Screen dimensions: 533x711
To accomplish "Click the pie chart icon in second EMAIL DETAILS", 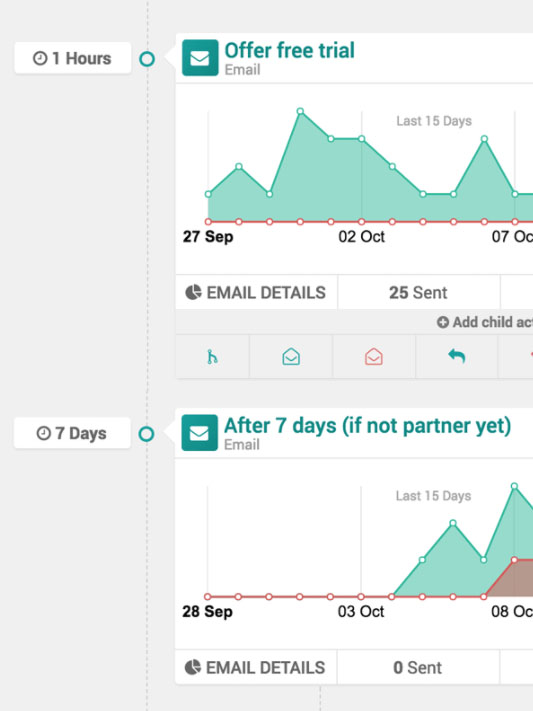I will pos(193,667).
